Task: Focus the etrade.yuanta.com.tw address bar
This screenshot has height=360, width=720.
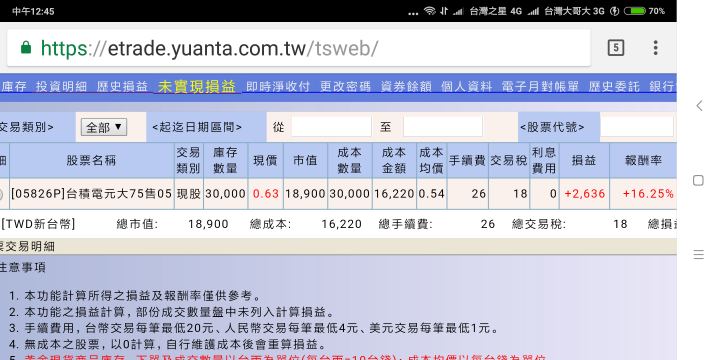Action: point(298,48)
